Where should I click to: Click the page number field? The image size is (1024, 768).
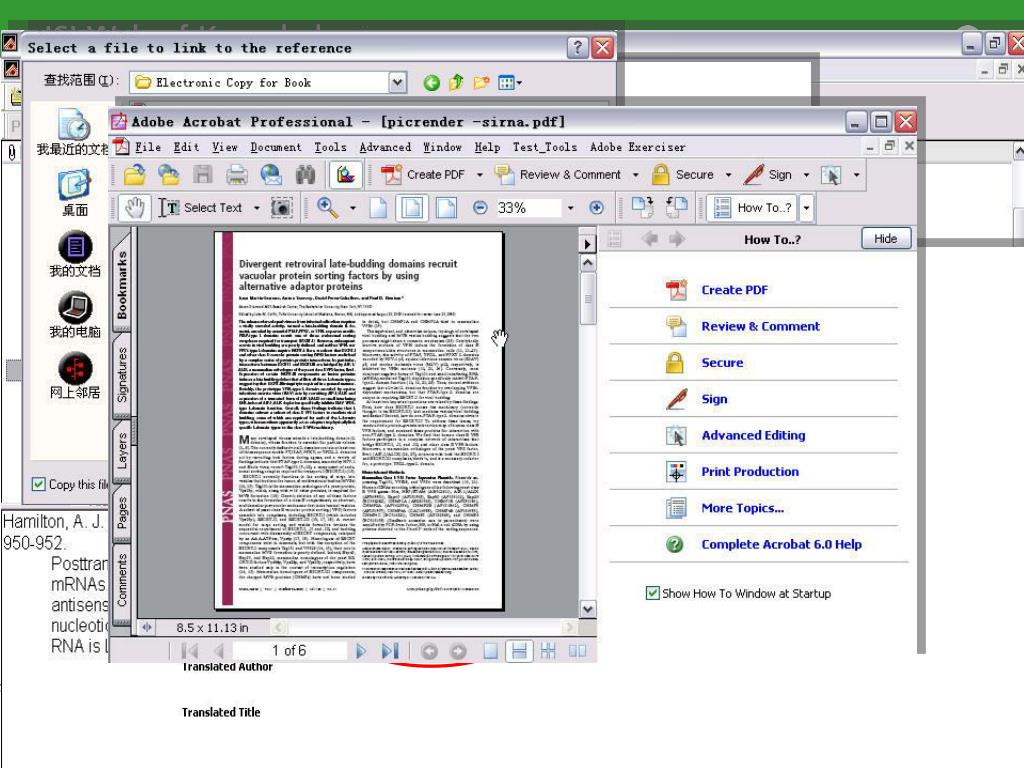290,651
